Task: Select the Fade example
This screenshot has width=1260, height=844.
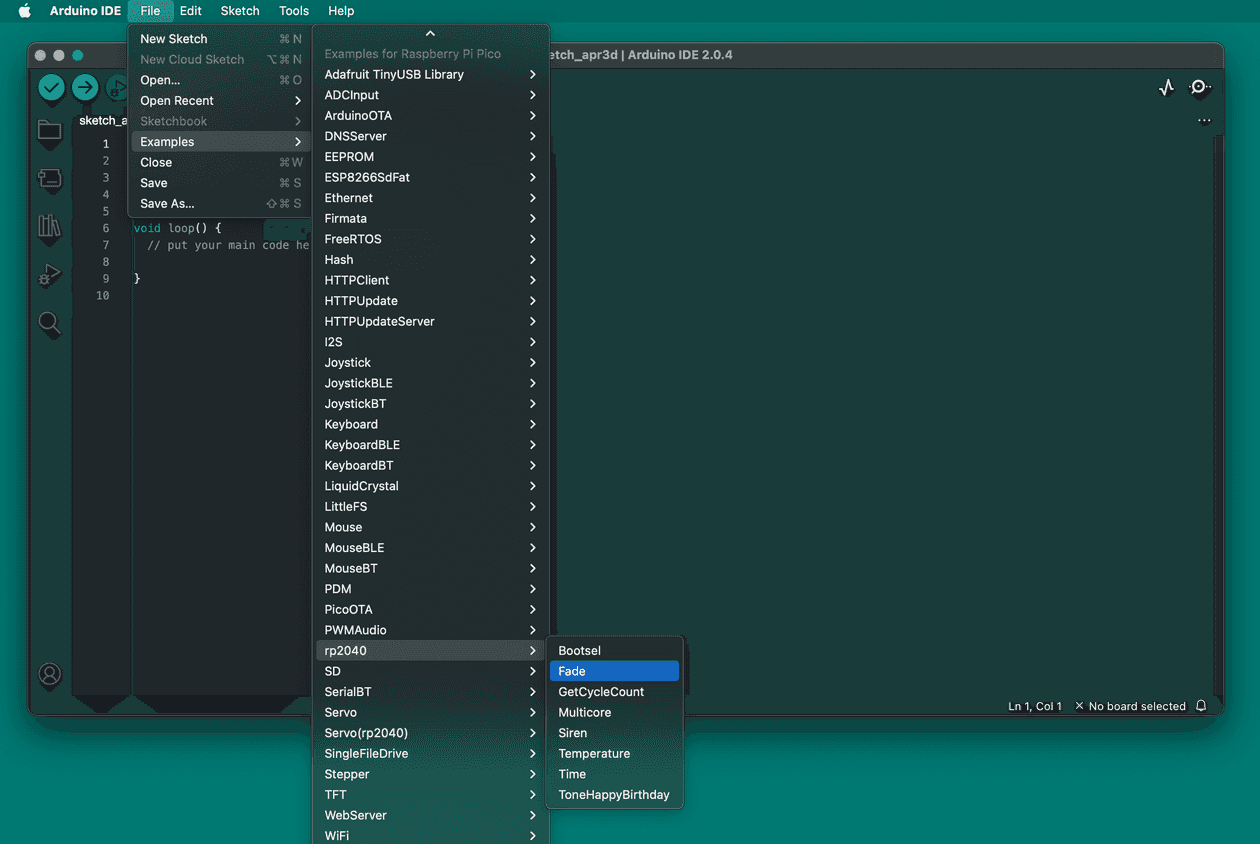Action: [x=614, y=672]
